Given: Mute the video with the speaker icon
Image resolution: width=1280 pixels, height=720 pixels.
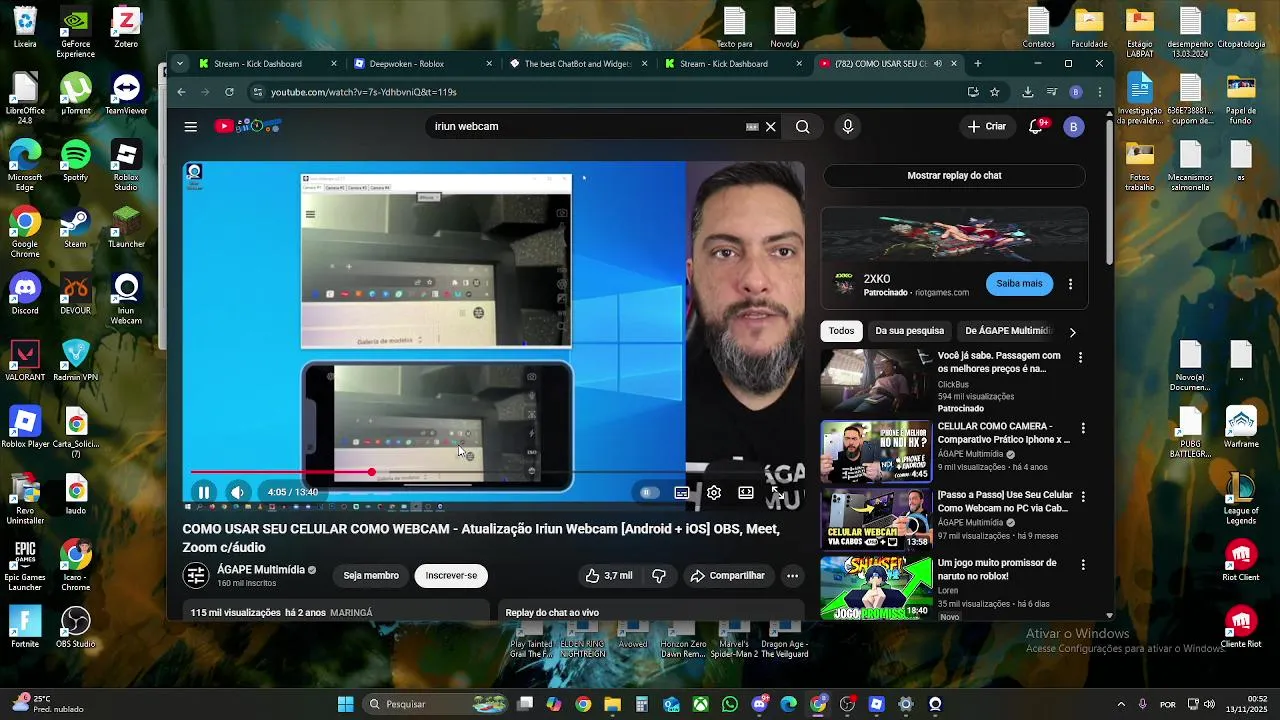Looking at the screenshot, I should [x=237, y=492].
